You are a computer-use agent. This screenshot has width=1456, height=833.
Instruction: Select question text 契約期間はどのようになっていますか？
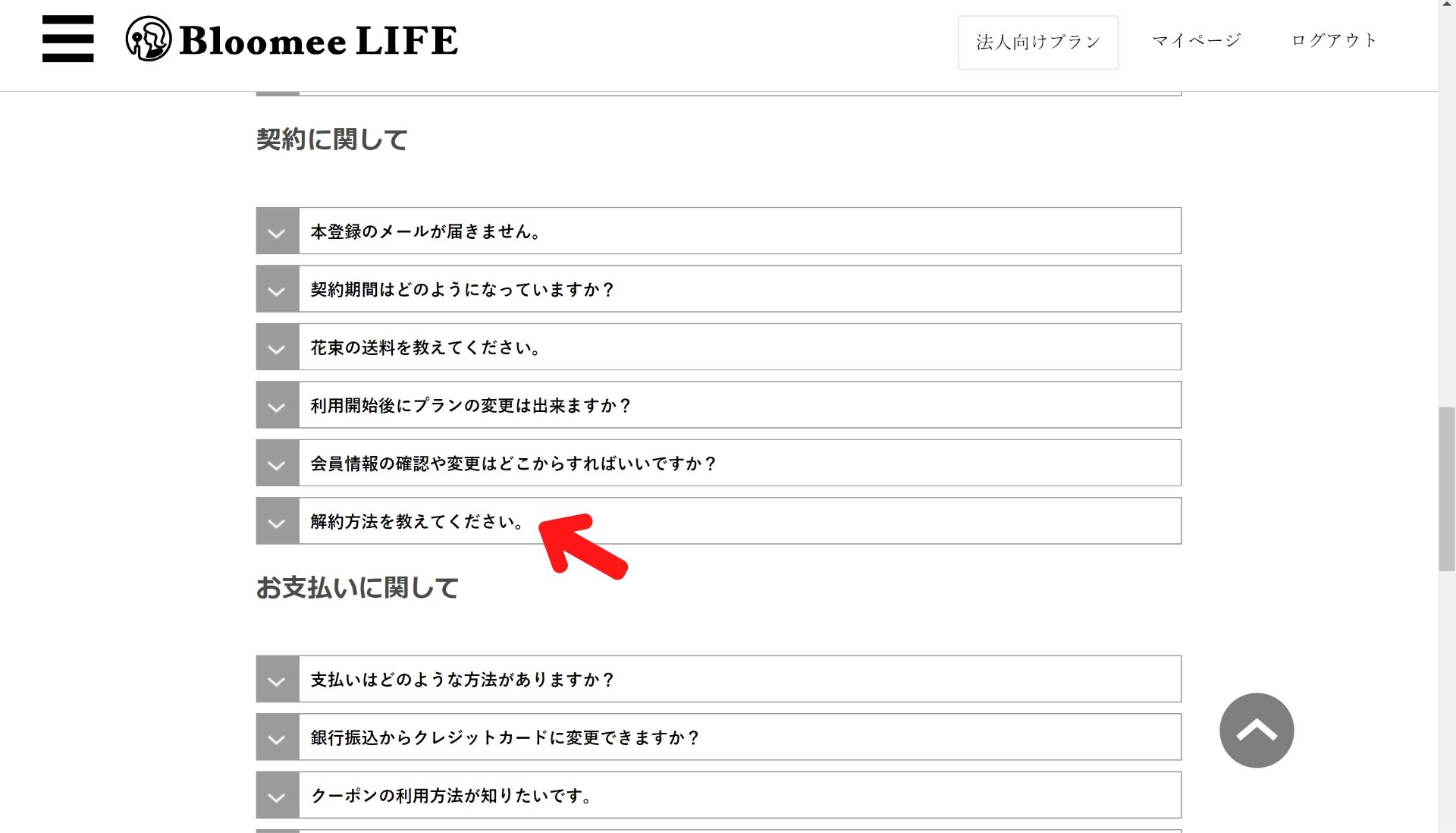click(x=463, y=290)
